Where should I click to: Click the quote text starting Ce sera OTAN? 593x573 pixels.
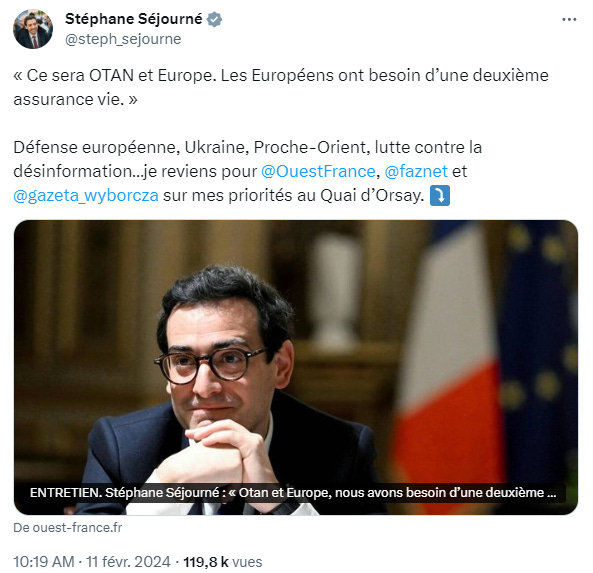tap(281, 87)
